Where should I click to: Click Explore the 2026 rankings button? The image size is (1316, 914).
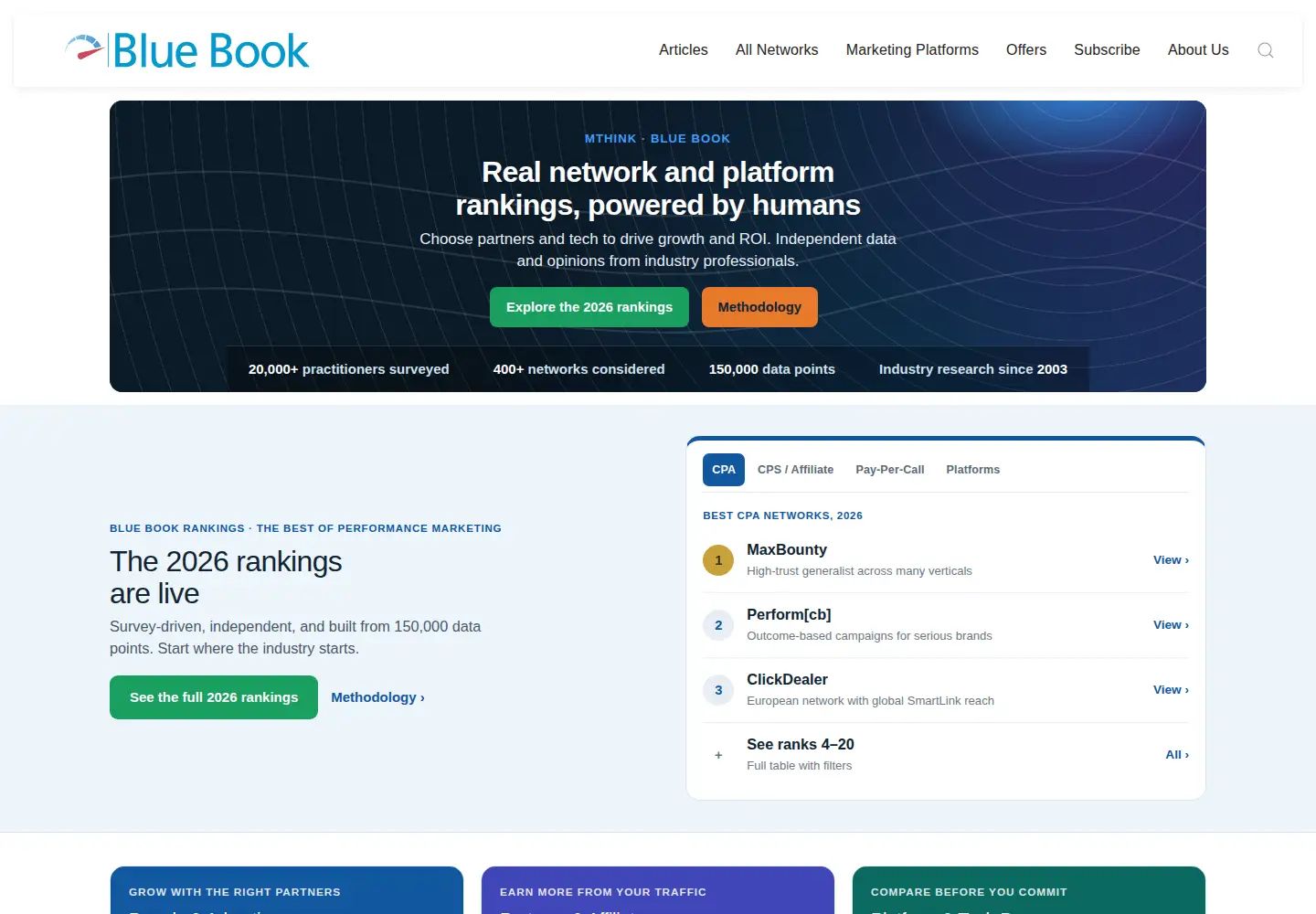click(x=589, y=307)
